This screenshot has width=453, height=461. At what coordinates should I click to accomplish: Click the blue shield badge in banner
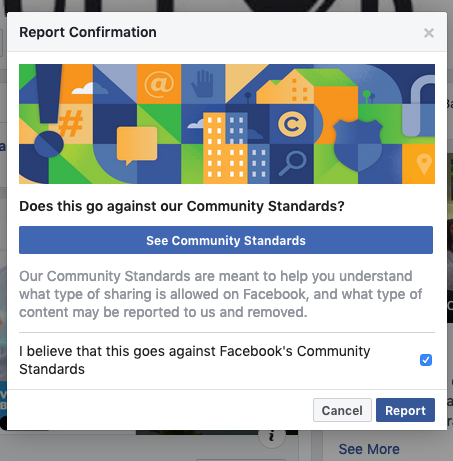[358, 146]
